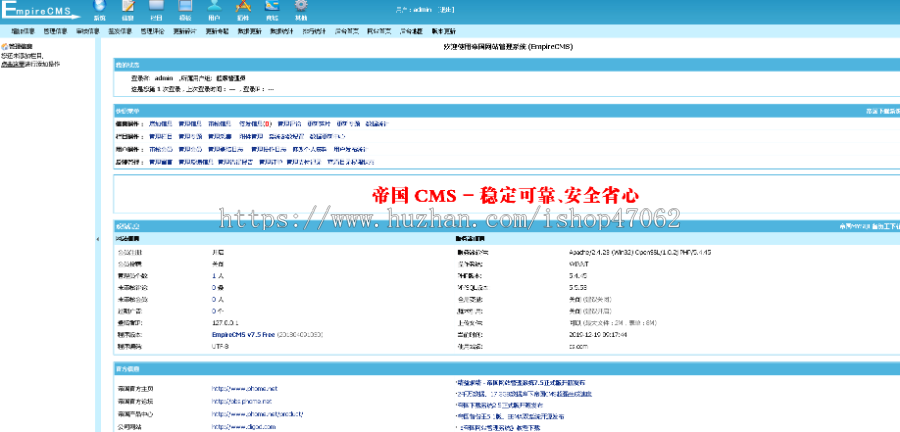Select 更新专题 in the top submenu bar

(217, 31)
